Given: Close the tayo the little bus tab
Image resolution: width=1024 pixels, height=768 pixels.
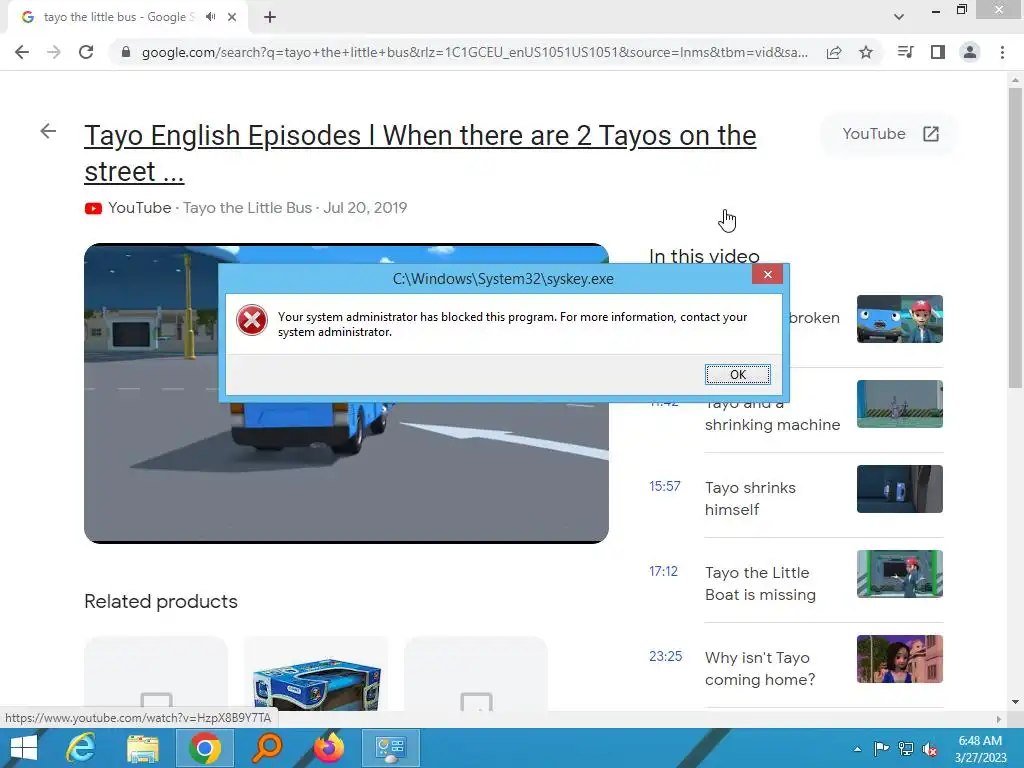Looking at the screenshot, I should (x=232, y=17).
